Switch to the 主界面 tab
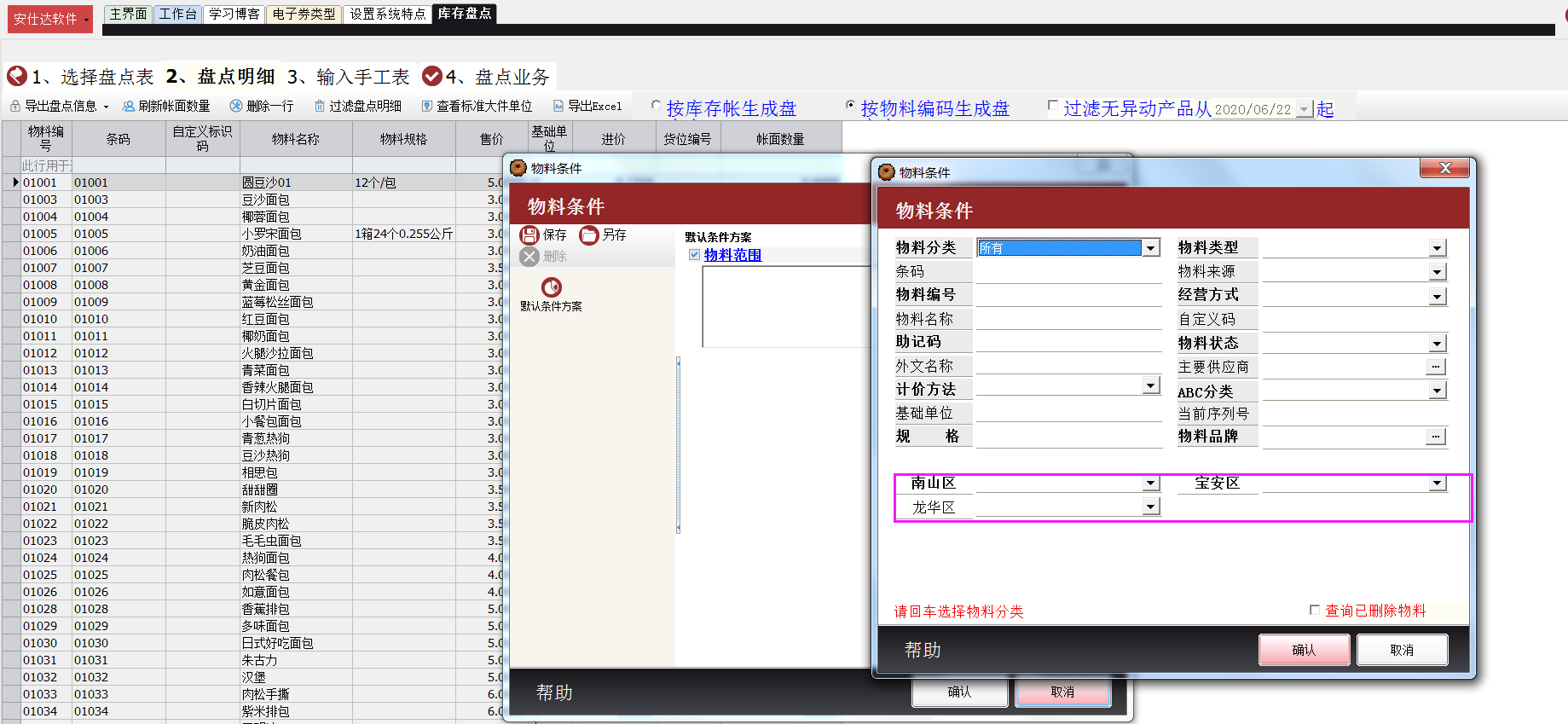The height and width of the screenshot is (724, 1568). click(128, 14)
